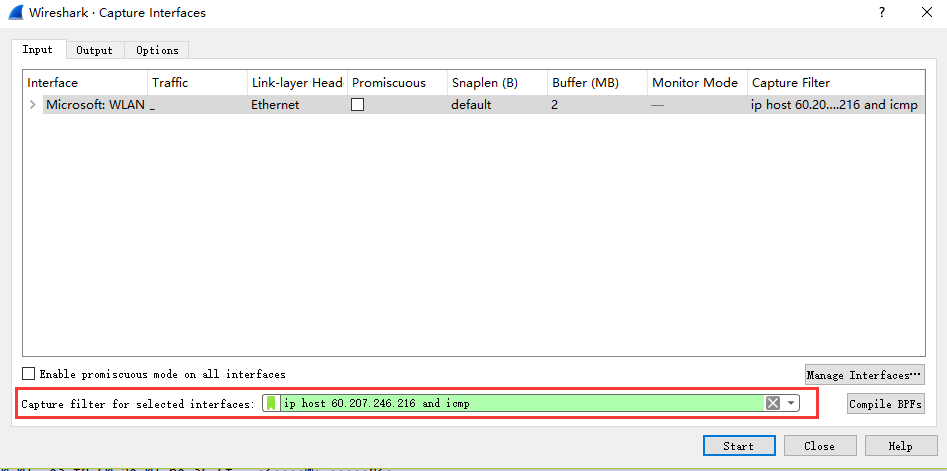Screen dimensions: 947x471
Task: Click the green bookmark icon in capture filter
Action: (272, 403)
